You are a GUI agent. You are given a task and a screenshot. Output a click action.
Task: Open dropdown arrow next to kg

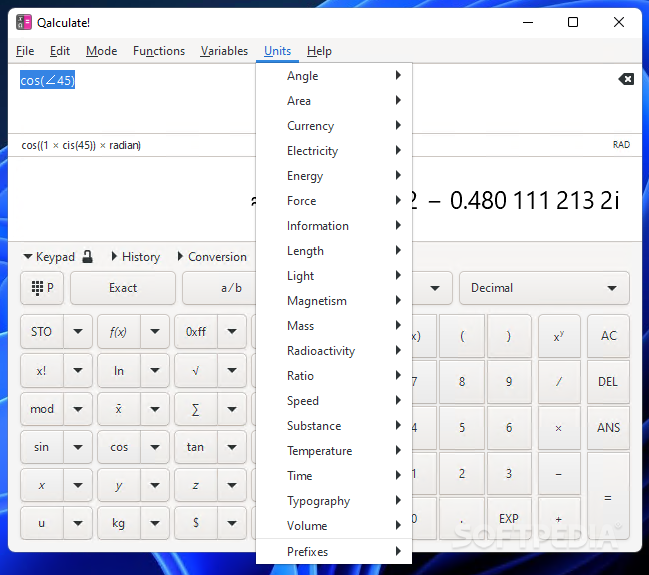155,523
